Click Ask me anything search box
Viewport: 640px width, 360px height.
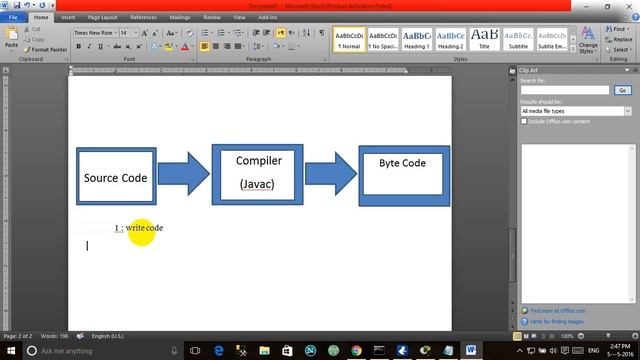tap(103, 351)
